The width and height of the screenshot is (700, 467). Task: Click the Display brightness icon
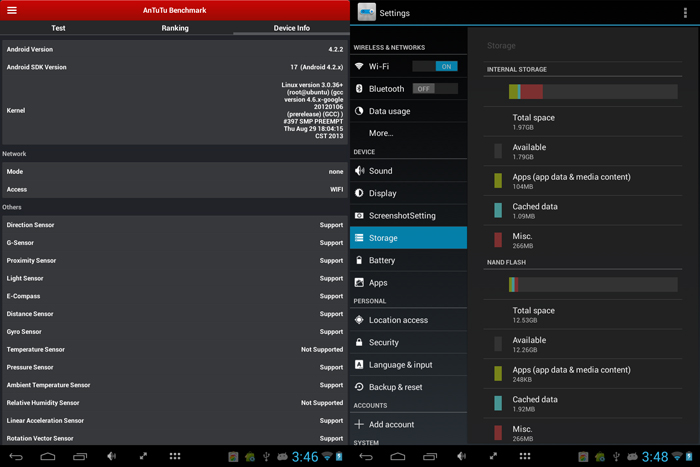tap(359, 193)
